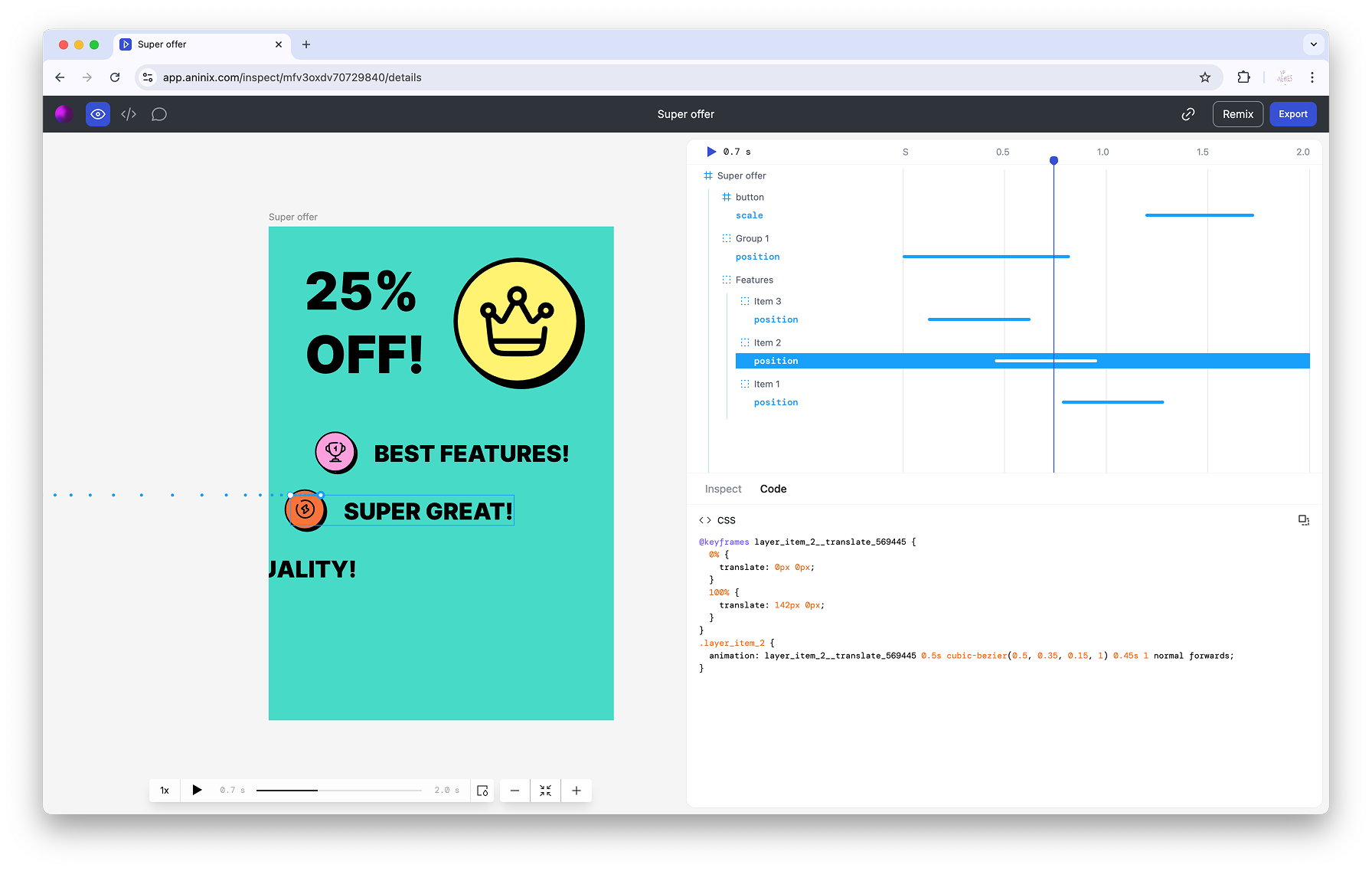The image size is (1372, 871).
Task: Click the button scale animation bar
Action: 1199,215
